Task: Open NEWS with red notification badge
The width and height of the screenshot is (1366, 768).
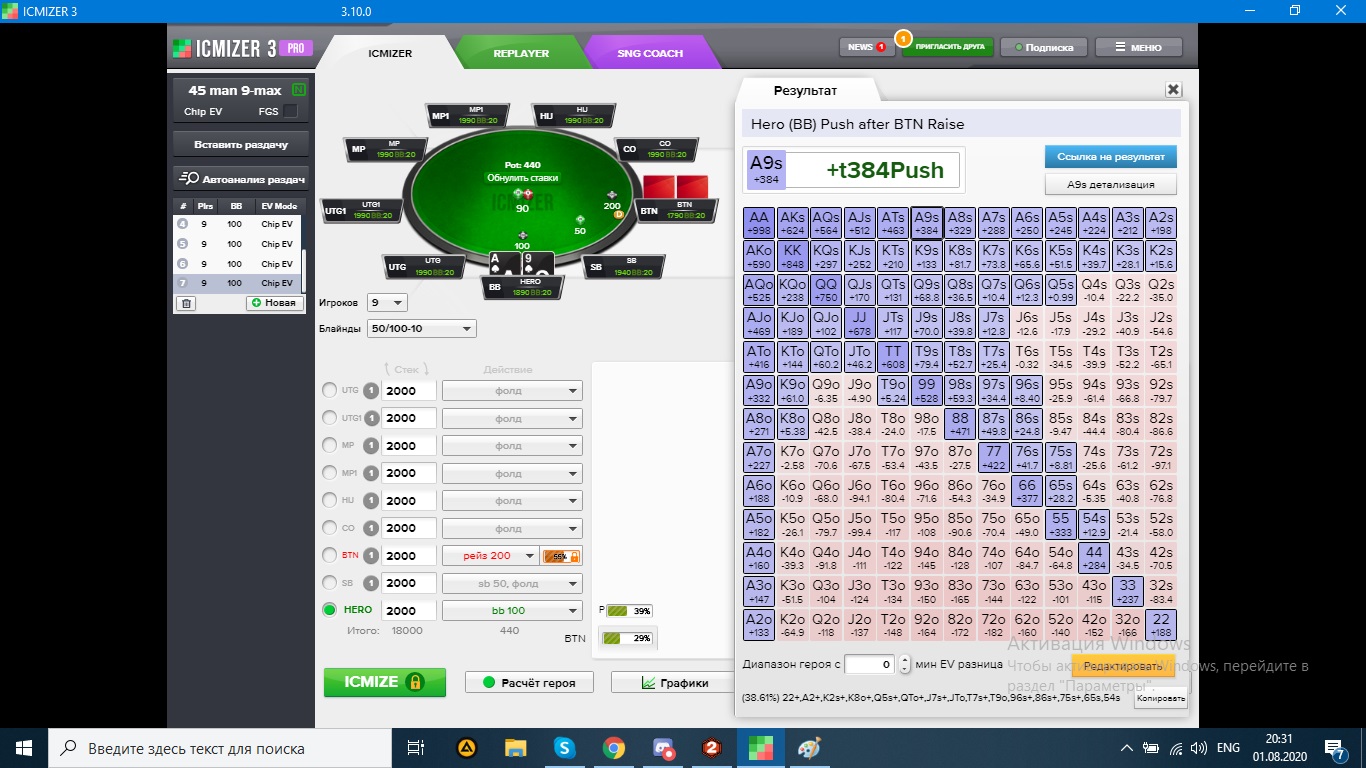Action: [x=866, y=47]
